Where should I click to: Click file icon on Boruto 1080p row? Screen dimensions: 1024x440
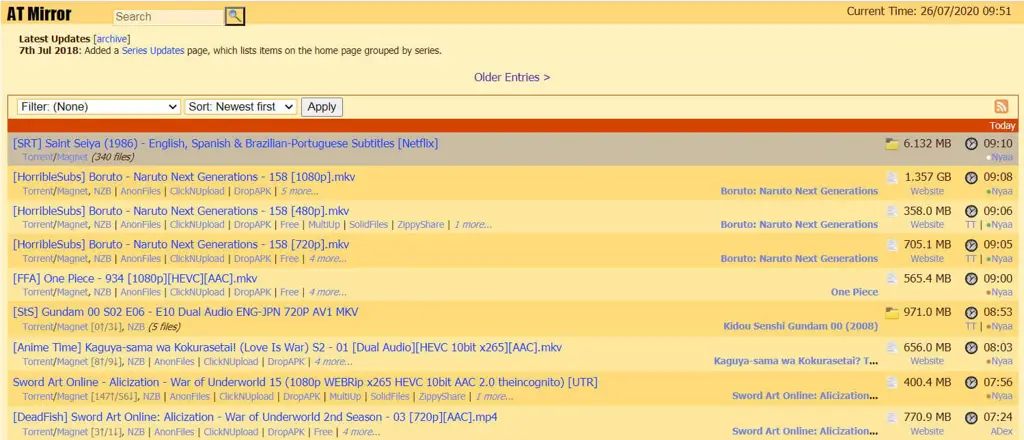(892, 177)
